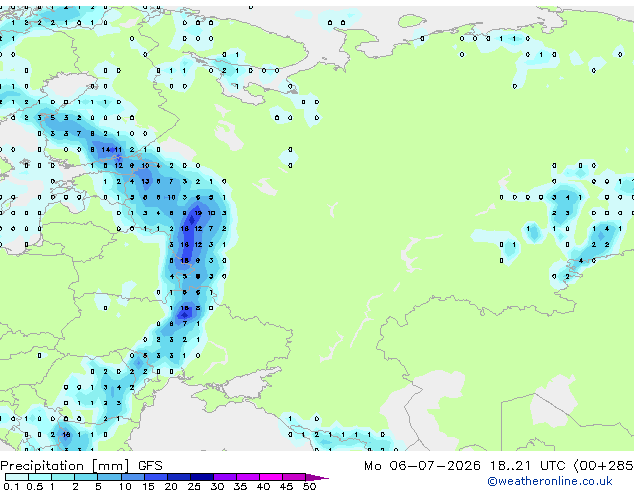
Task: Select the 30–35 mm purple swatch
Action: (x=225, y=477)
